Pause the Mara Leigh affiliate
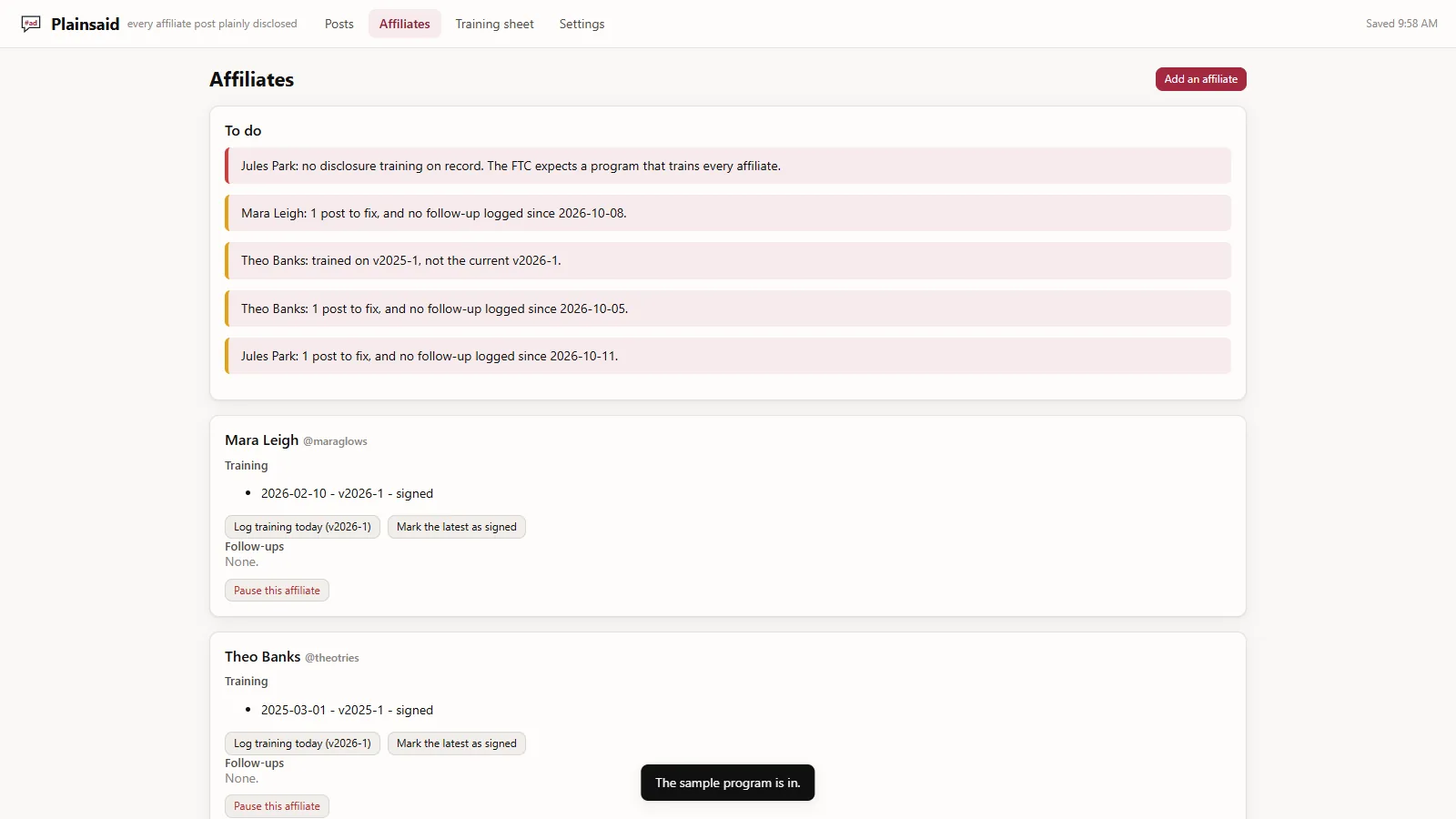Viewport: 1456px width, 819px height. [277, 591]
